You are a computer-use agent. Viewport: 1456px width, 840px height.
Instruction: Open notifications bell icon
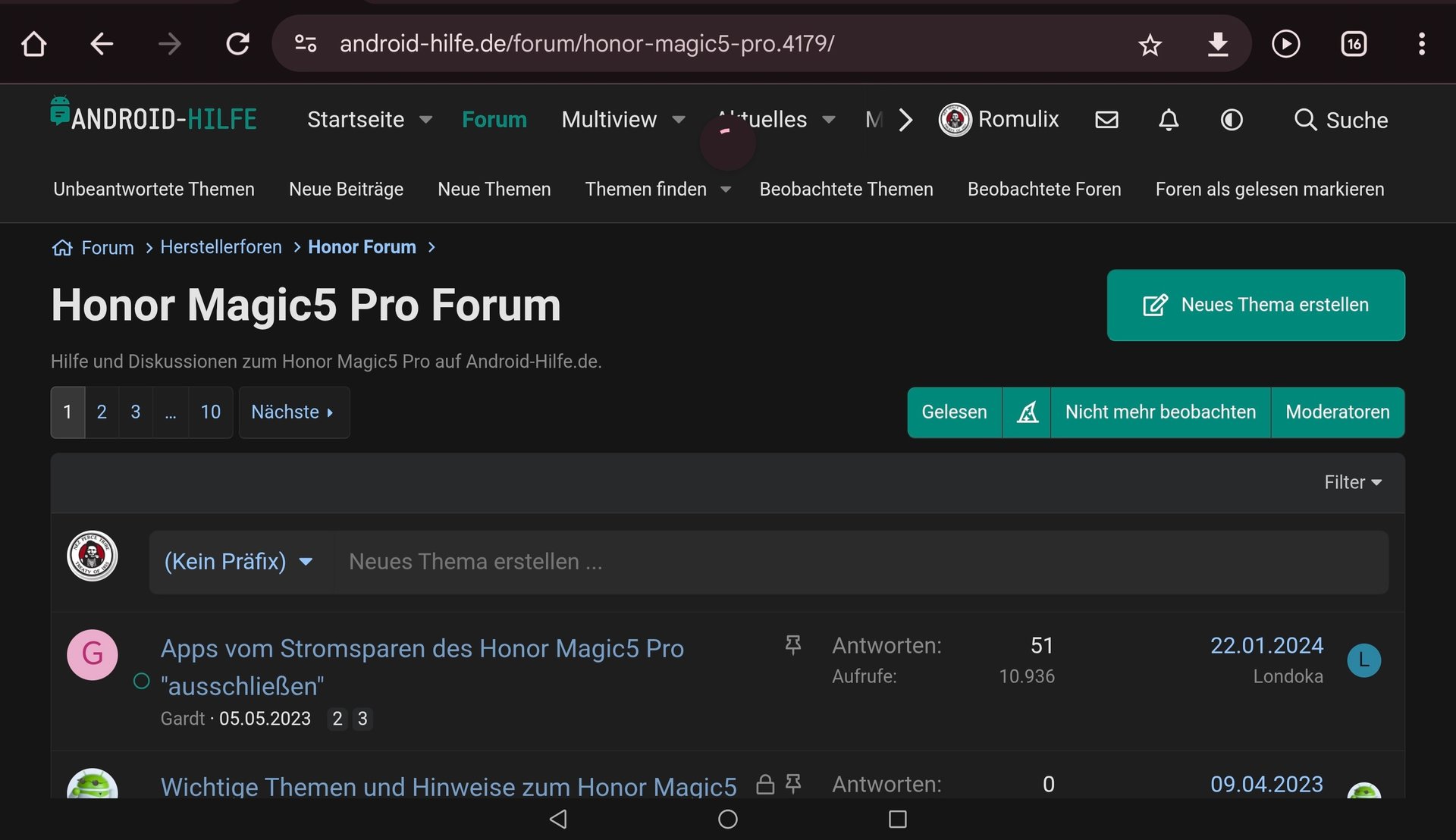click(1169, 120)
